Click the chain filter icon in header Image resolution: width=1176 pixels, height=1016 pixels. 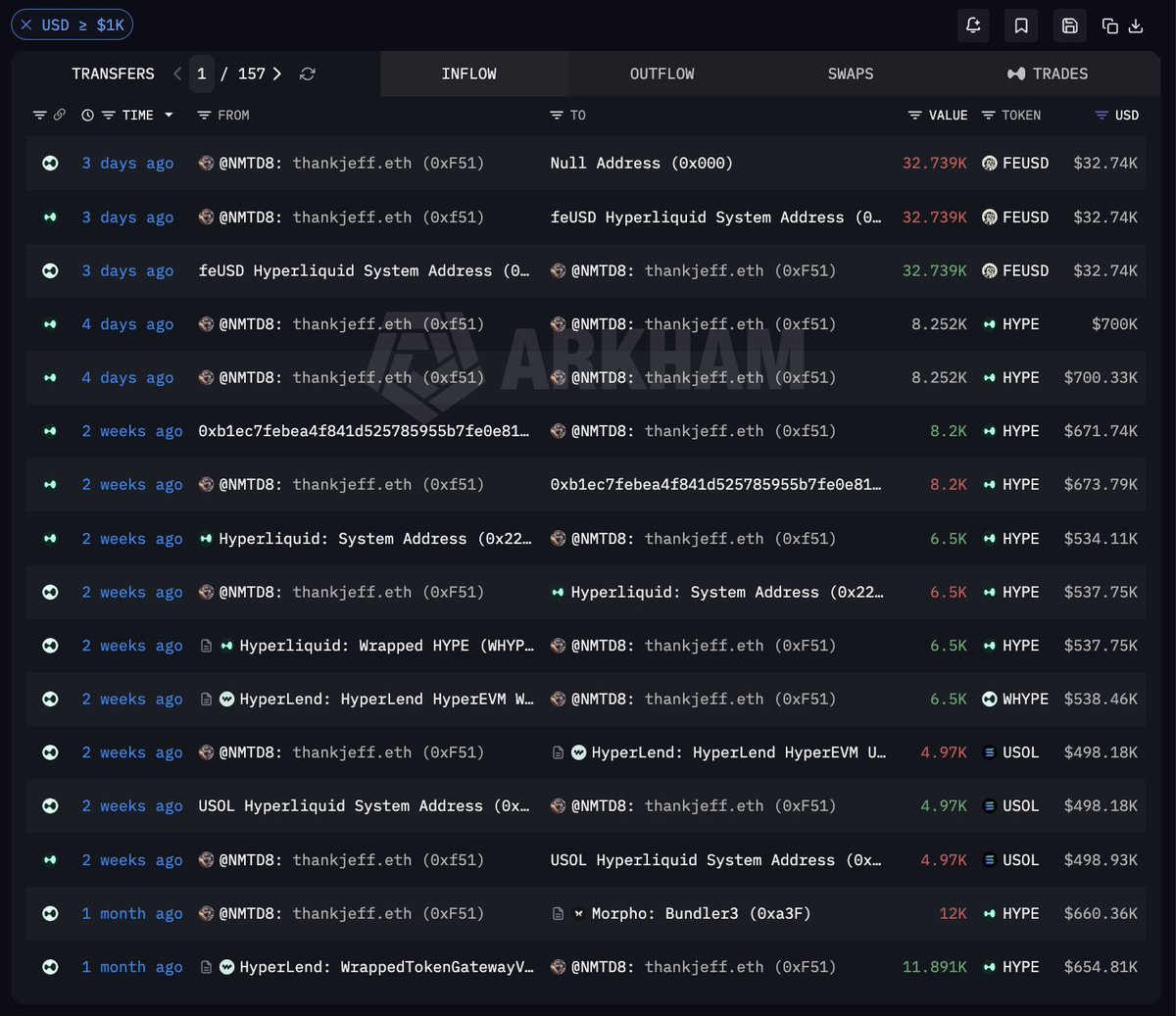[39, 115]
